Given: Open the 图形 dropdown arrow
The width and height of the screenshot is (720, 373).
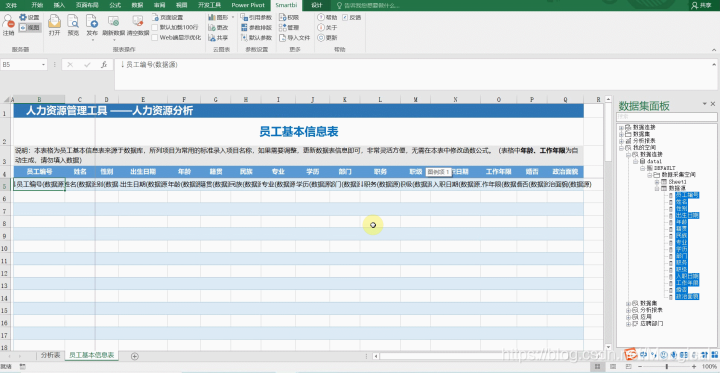Looking at the screenshot, I should pos(232,17).
